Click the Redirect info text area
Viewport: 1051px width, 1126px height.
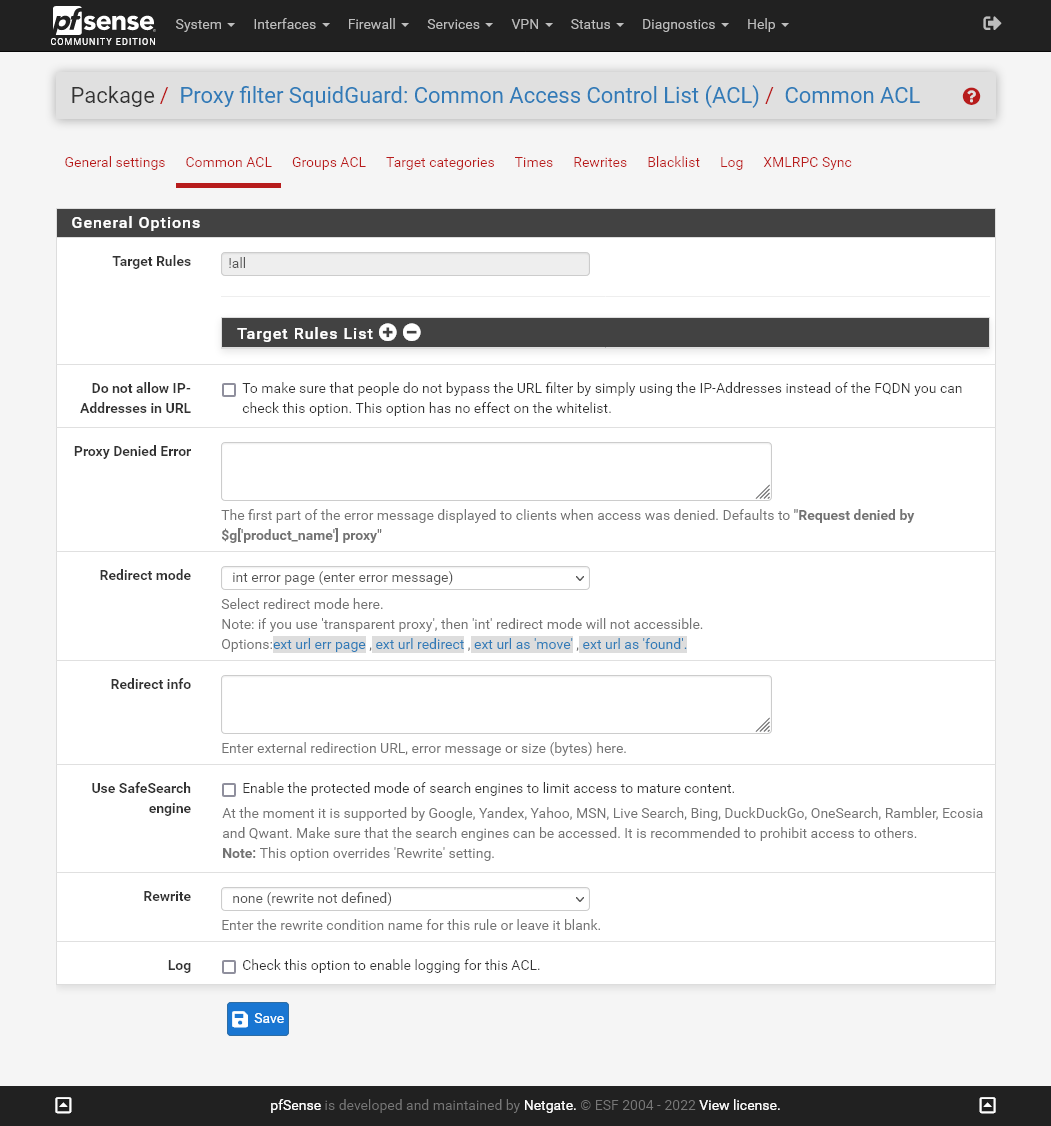tap(495, 704)
